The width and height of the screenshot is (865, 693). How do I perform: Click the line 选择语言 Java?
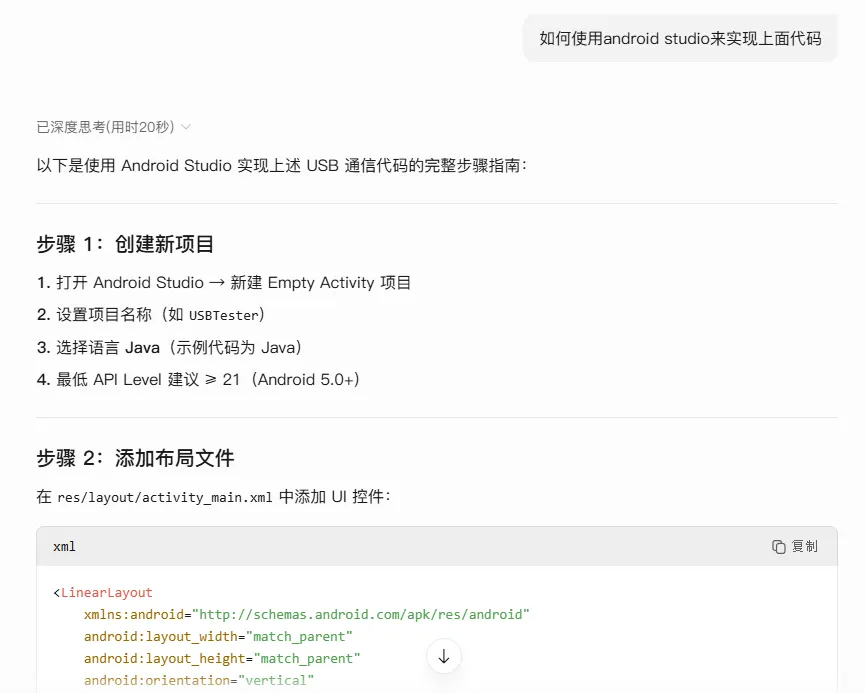[169, 348]
